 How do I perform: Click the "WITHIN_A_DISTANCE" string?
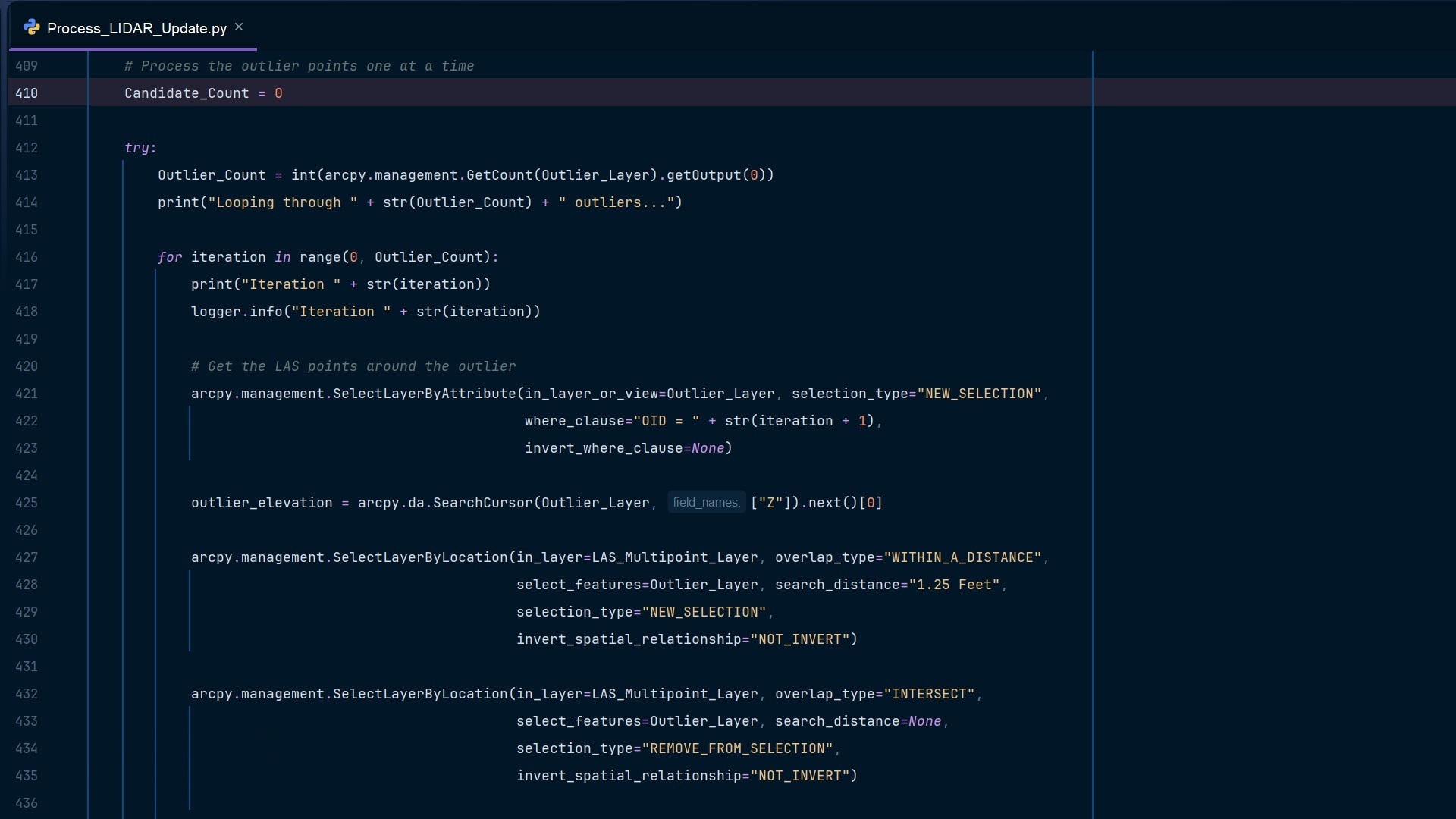point(962,557)
